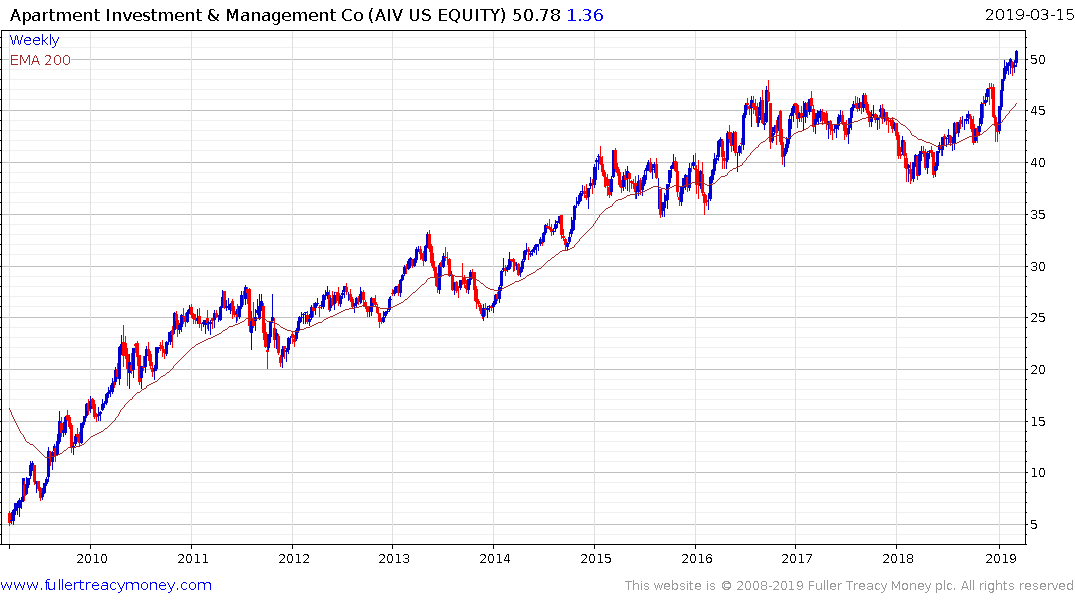Screen dimensions: 1075x600
Task: Click the 2018 label on the time axis
Action: [x=898, y=558]
